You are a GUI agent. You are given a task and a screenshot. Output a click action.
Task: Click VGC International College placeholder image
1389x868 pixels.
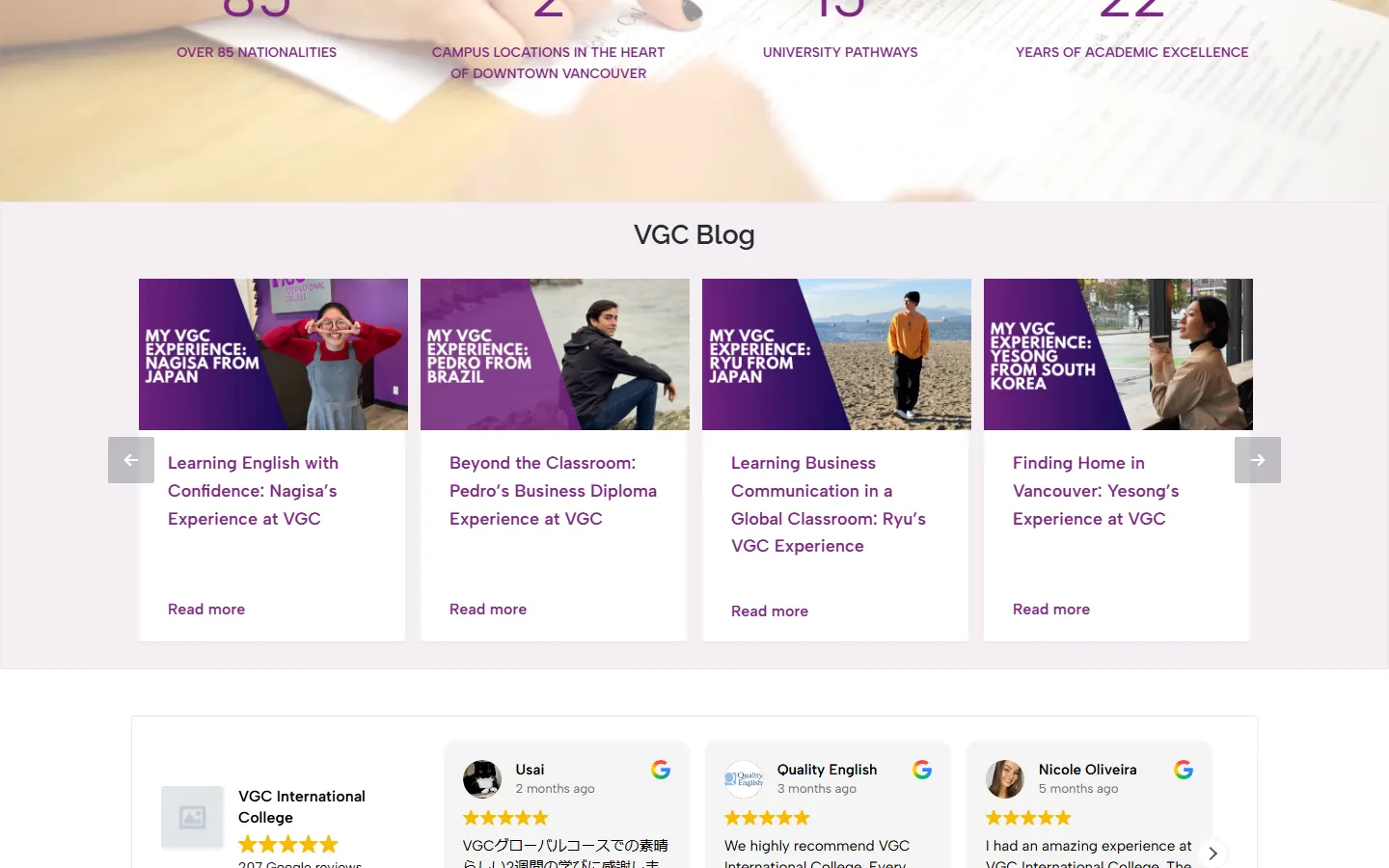[x=193, y=818]
